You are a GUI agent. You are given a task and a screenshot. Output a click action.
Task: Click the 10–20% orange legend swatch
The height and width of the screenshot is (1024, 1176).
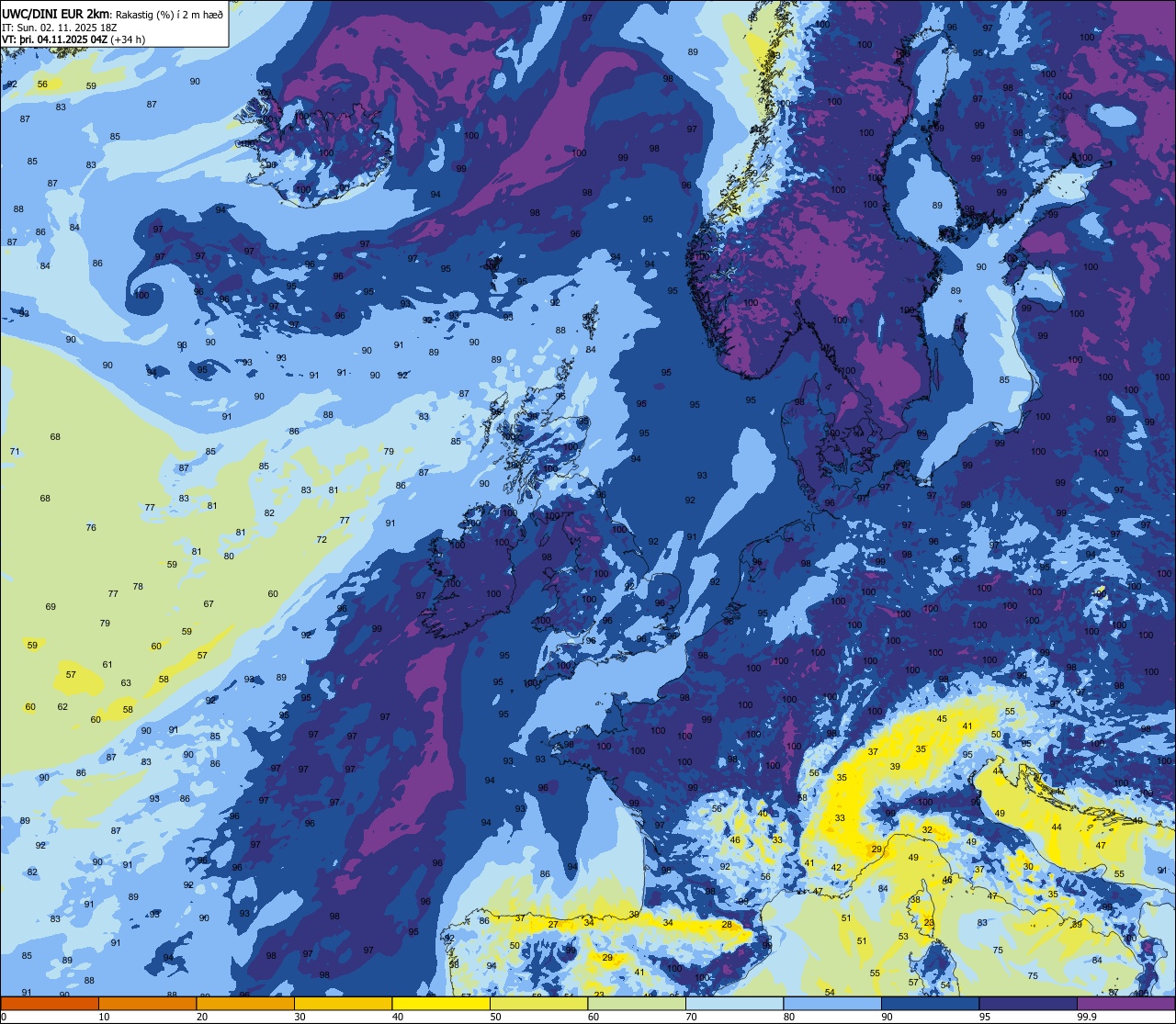[147, 1003]
